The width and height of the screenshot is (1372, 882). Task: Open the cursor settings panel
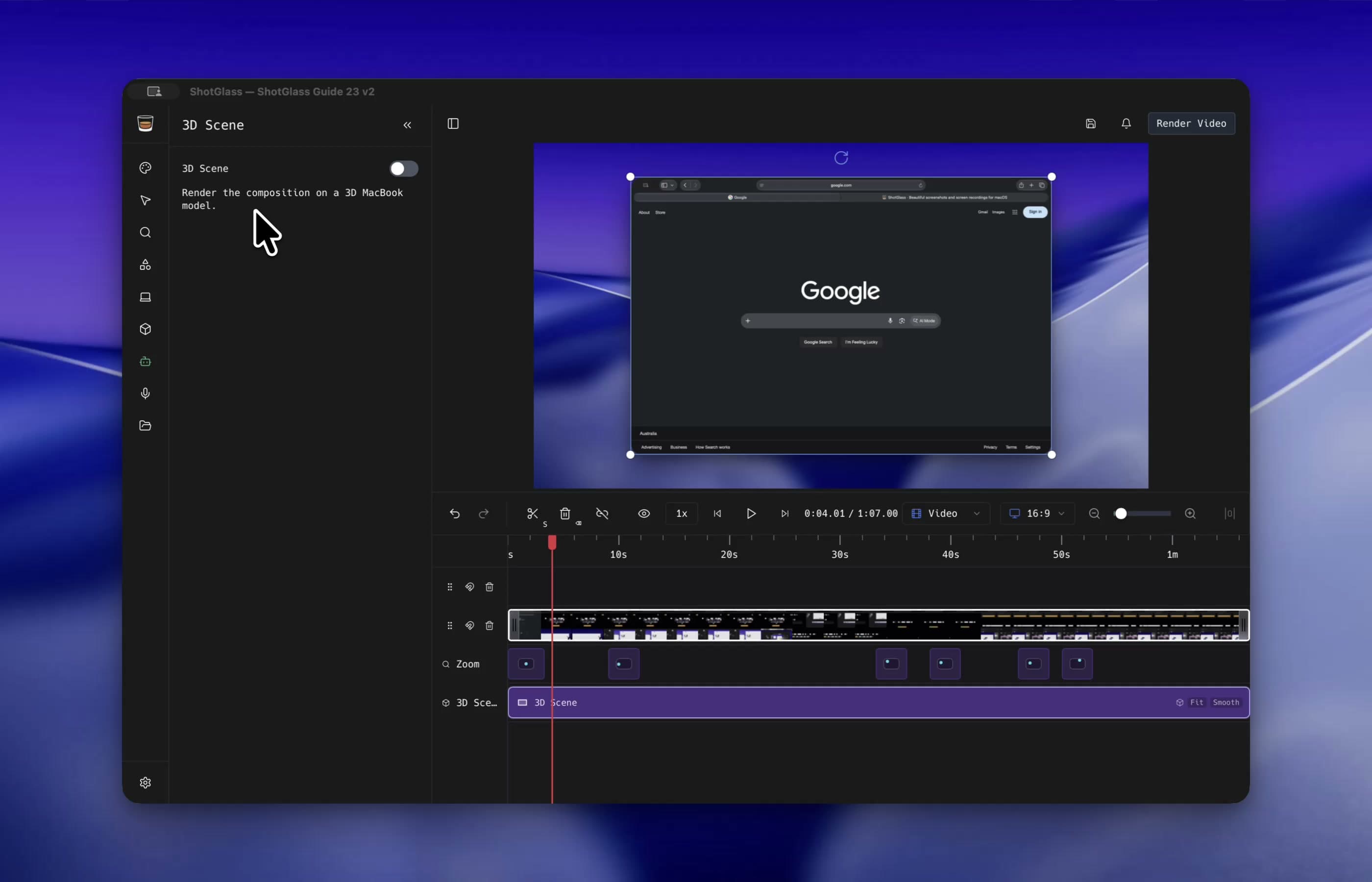click(146, 200)
